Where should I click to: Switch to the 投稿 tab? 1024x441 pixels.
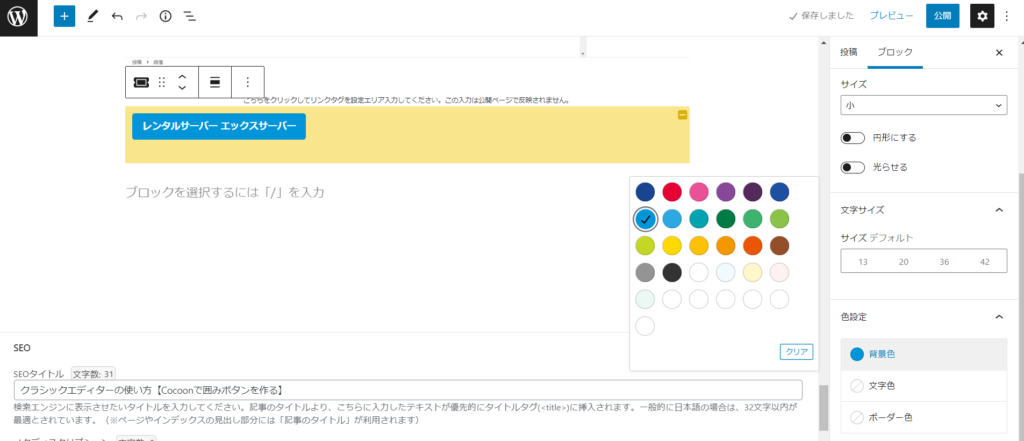click(x=849, y=53)
